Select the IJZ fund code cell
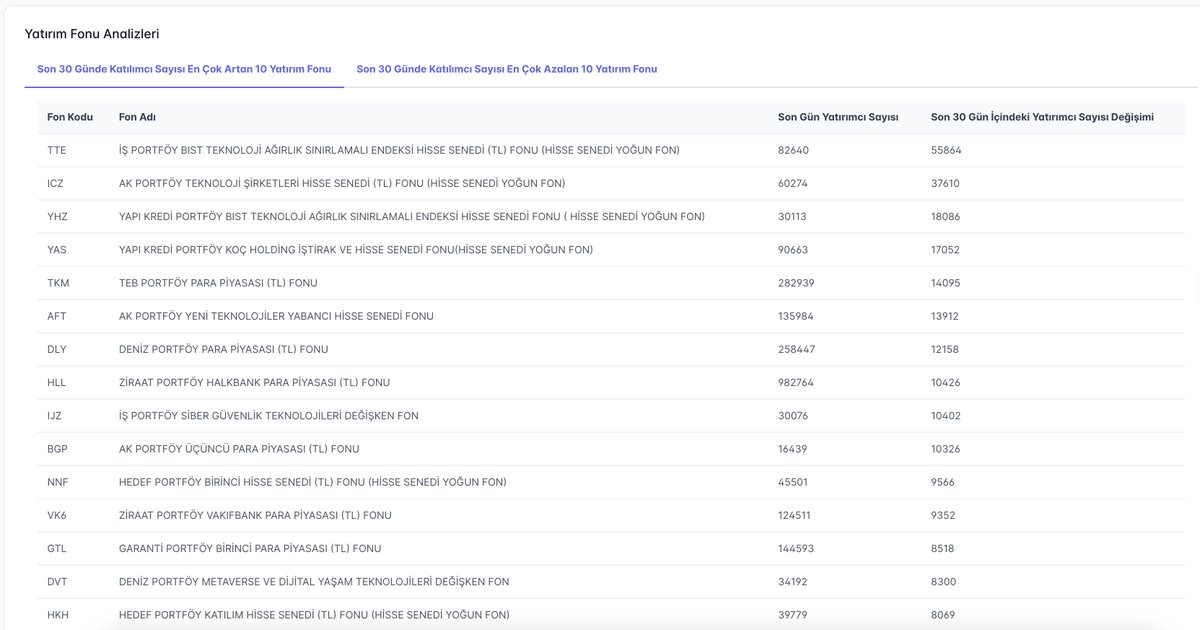 [55, 415]
